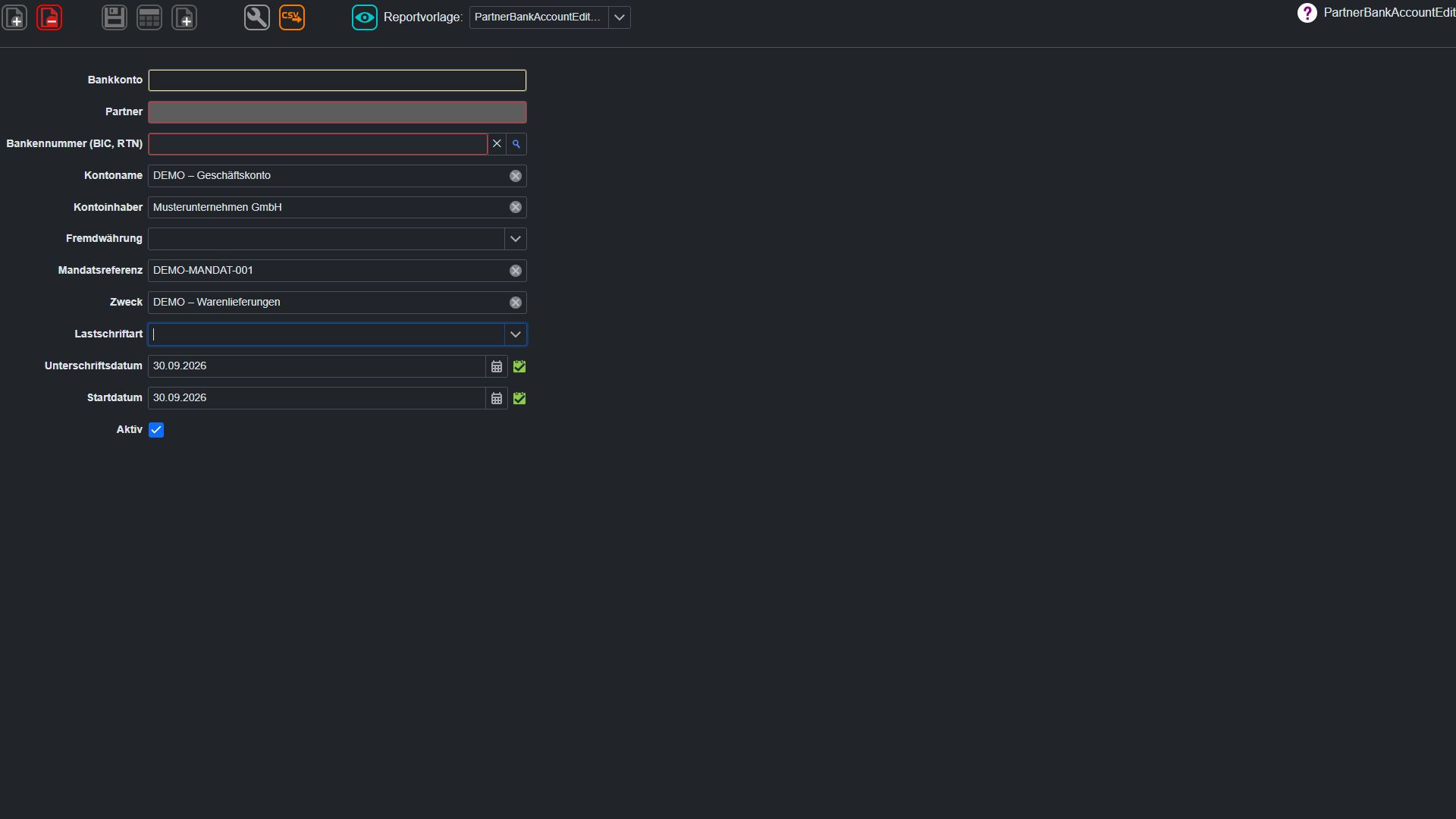The width and height of the screenshot is (1456, 819).
Task: Expand the Fremdwährung dropdown
Action: 516,239
